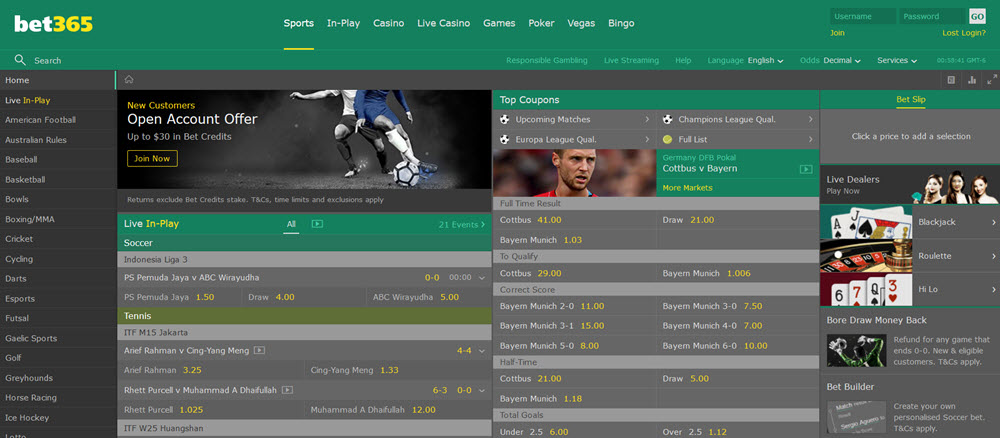Click stream icon beside Arief Rahman match
This screenshot has width=1000, height=438.
pyautogui.click(x=260, y=350)
